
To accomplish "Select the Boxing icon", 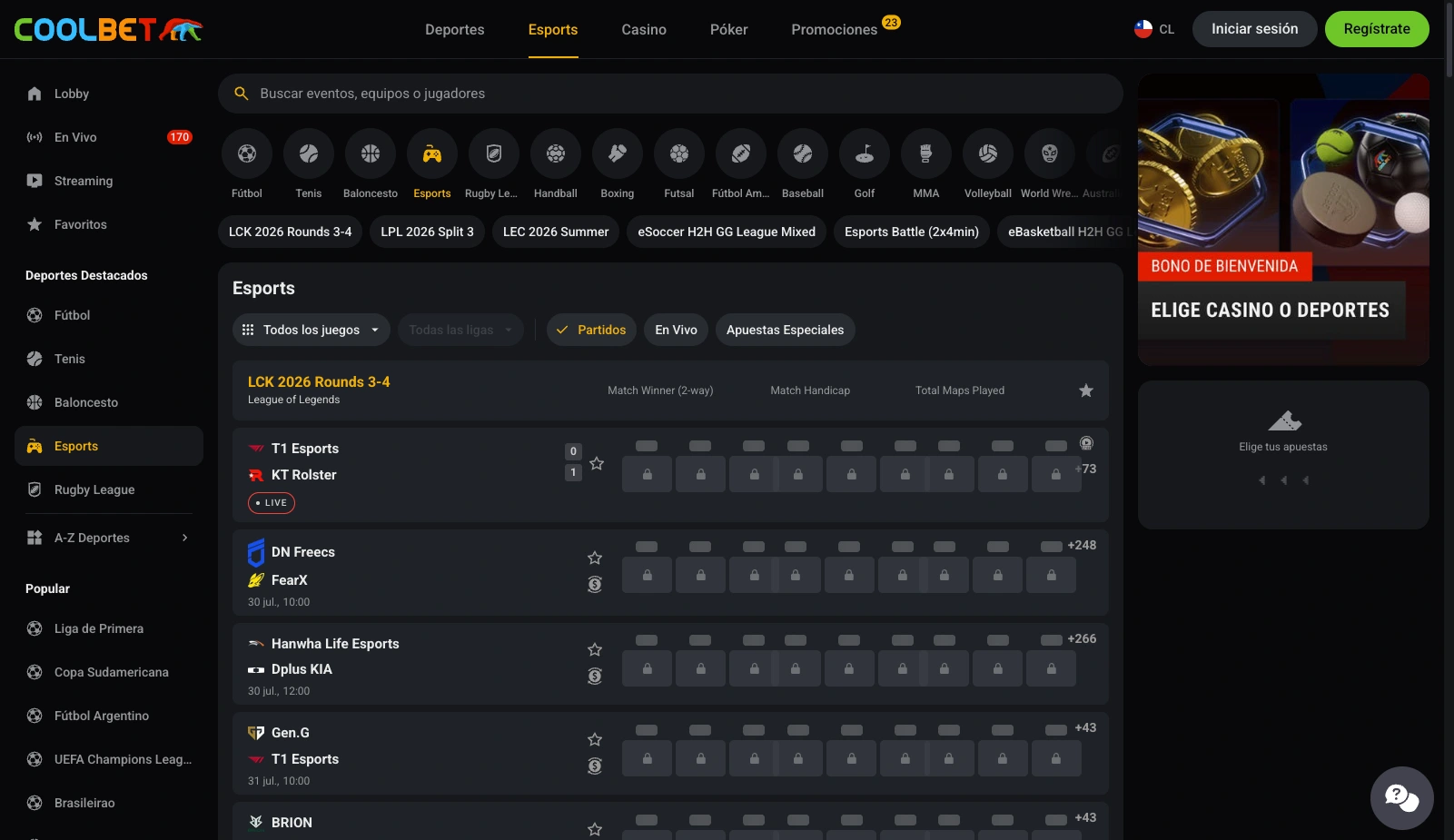I will (x=618, y=154).
